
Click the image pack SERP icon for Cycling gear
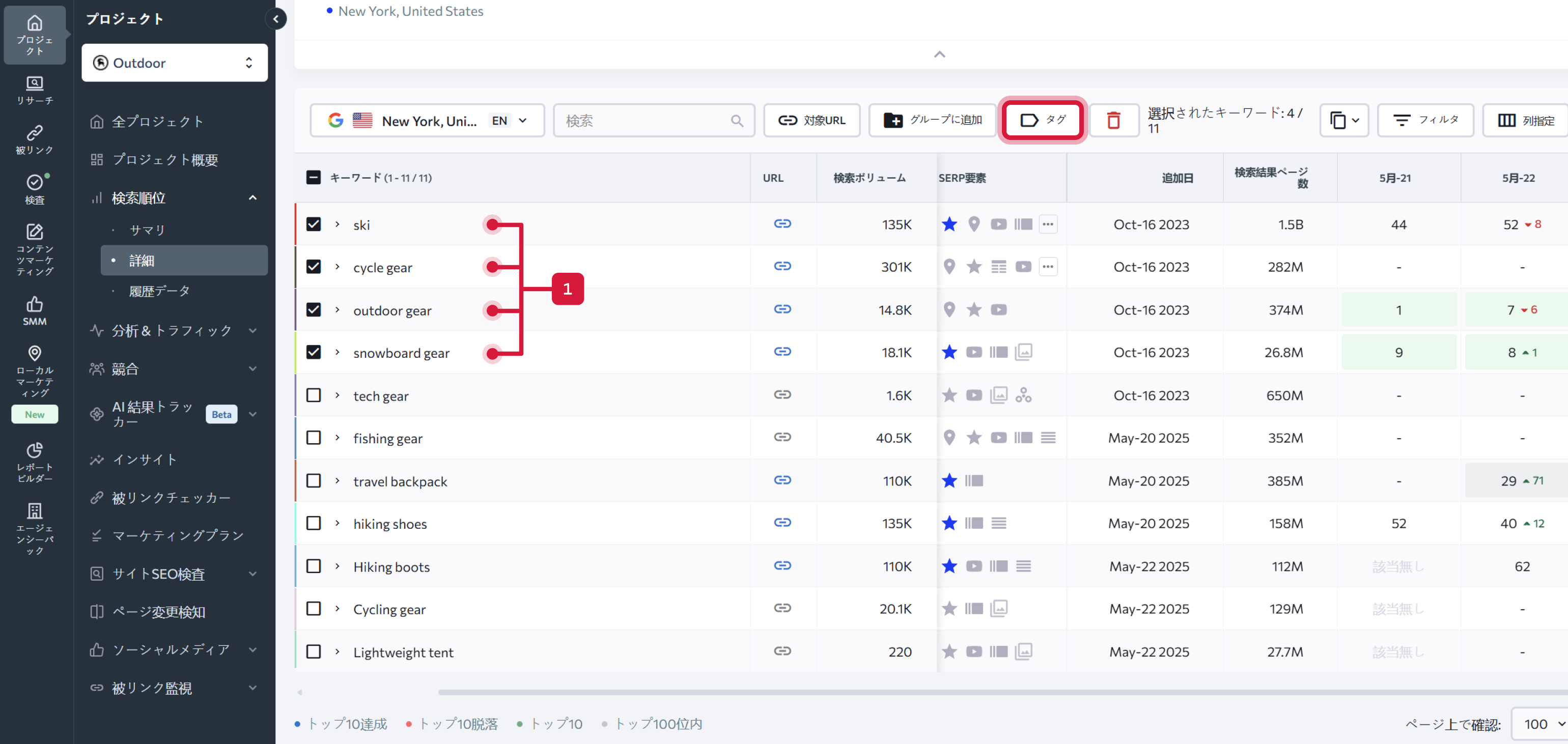click(998, 608)
